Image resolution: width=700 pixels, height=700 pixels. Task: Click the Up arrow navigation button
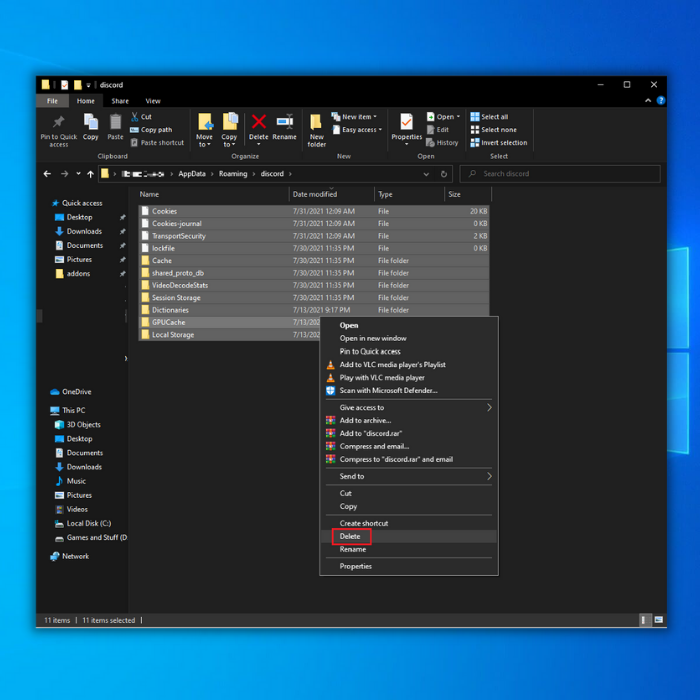[90, 174]
